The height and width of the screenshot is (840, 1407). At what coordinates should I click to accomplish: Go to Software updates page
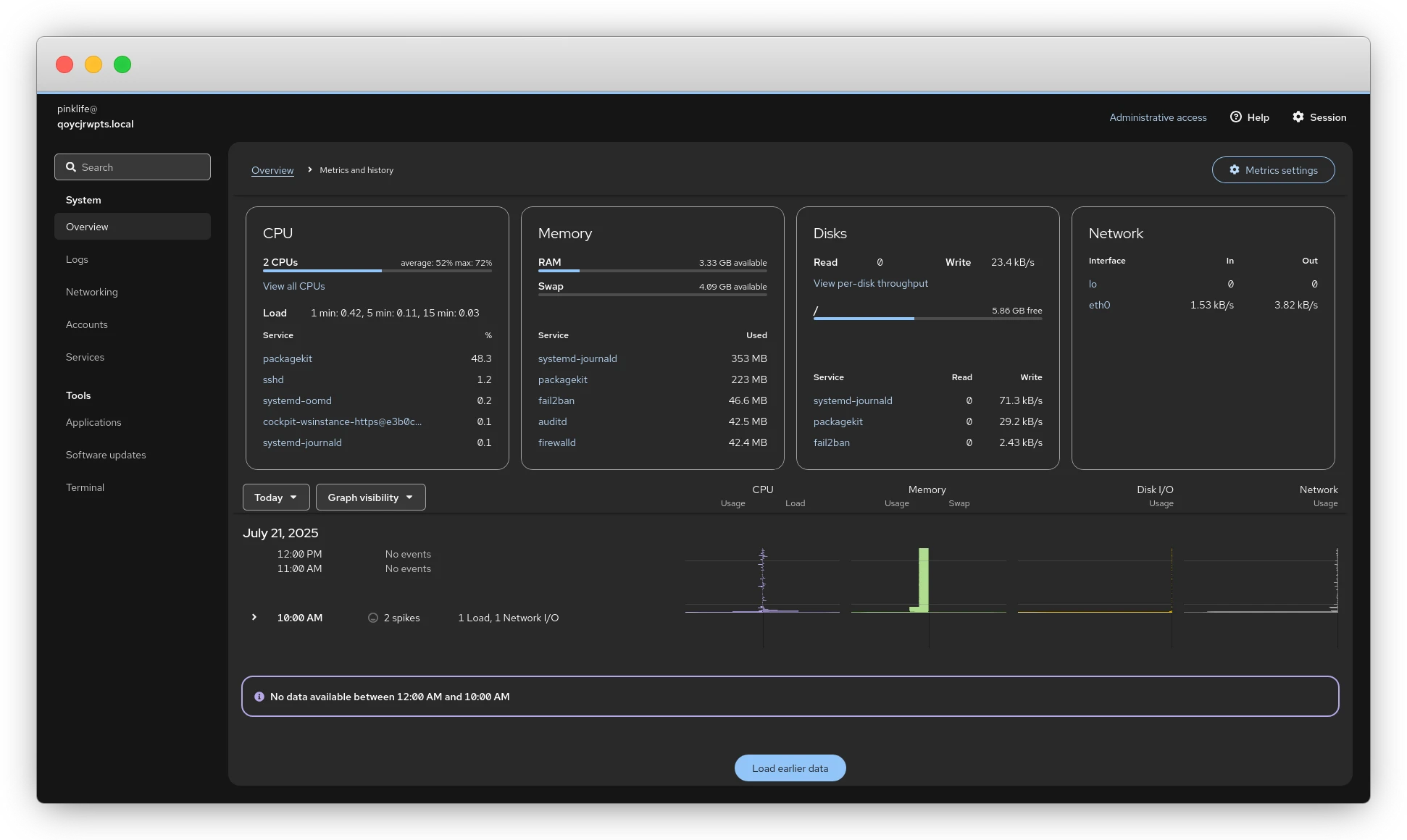[x=106, y=455]
